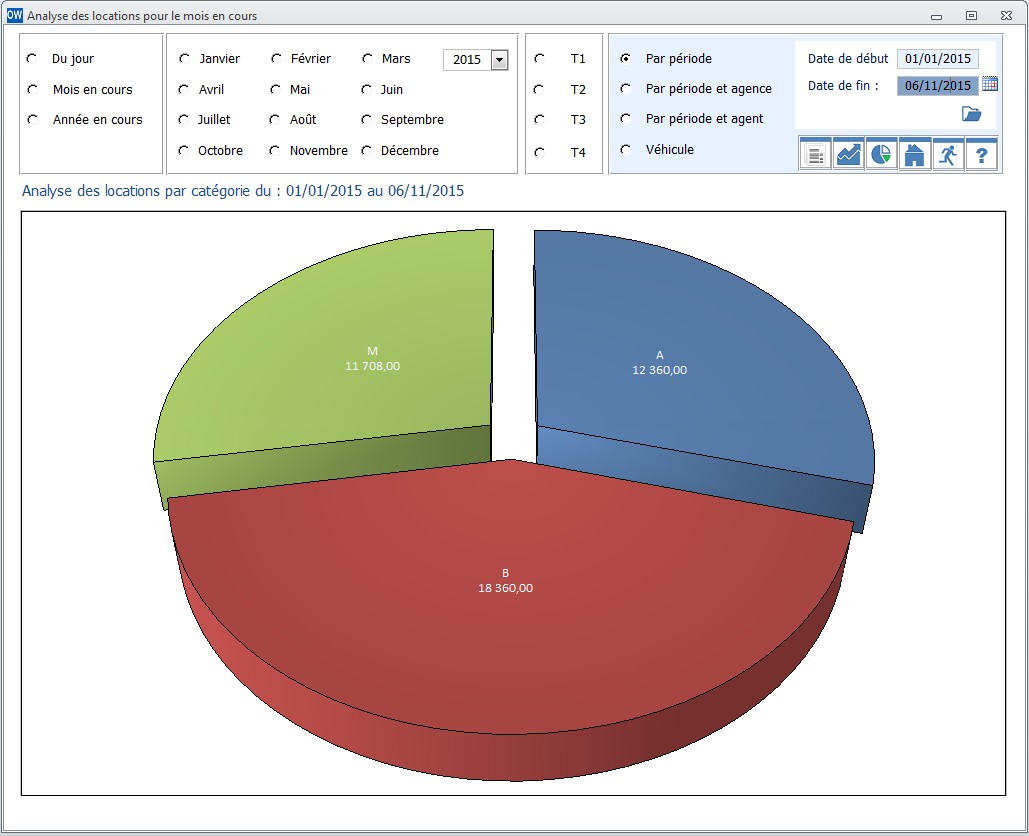Screen dimensions: 1029x836
Task: Choose the Août month option
Action: [x=275, y=119]
